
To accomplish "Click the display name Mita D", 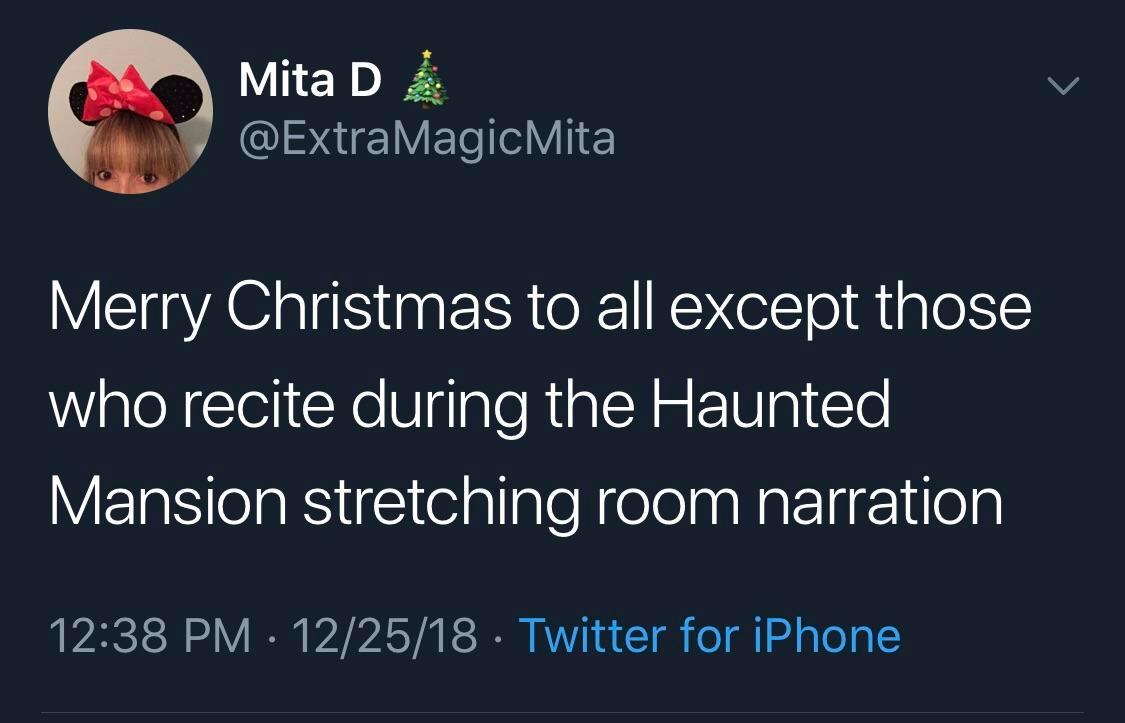I will pyautogui.click(x=310, y=81).
